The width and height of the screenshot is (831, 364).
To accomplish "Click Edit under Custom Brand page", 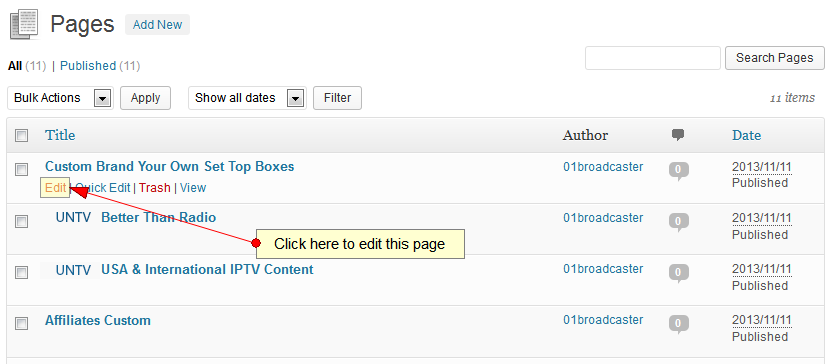I will pyautogui.click(x=55, y=188).
